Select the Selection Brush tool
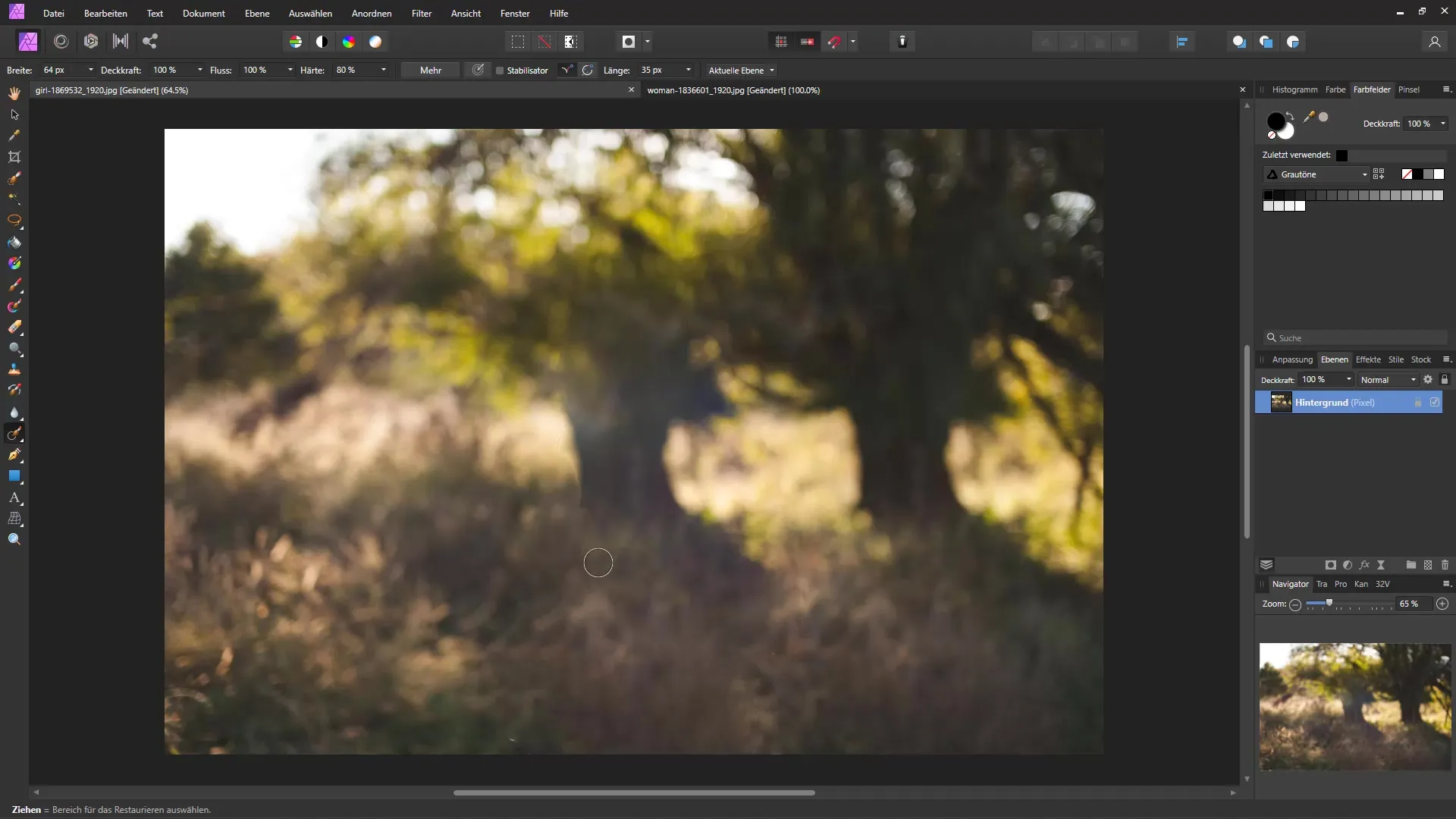1456x819 pixels. click(14, 178)
